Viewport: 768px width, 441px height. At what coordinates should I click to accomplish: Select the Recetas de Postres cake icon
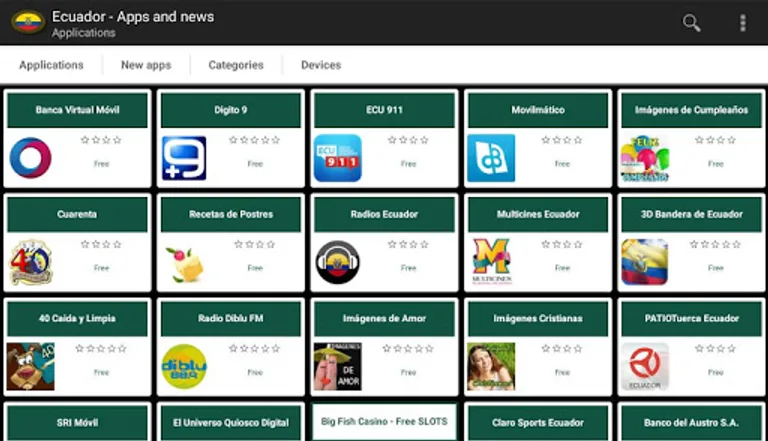click(184, 264)
